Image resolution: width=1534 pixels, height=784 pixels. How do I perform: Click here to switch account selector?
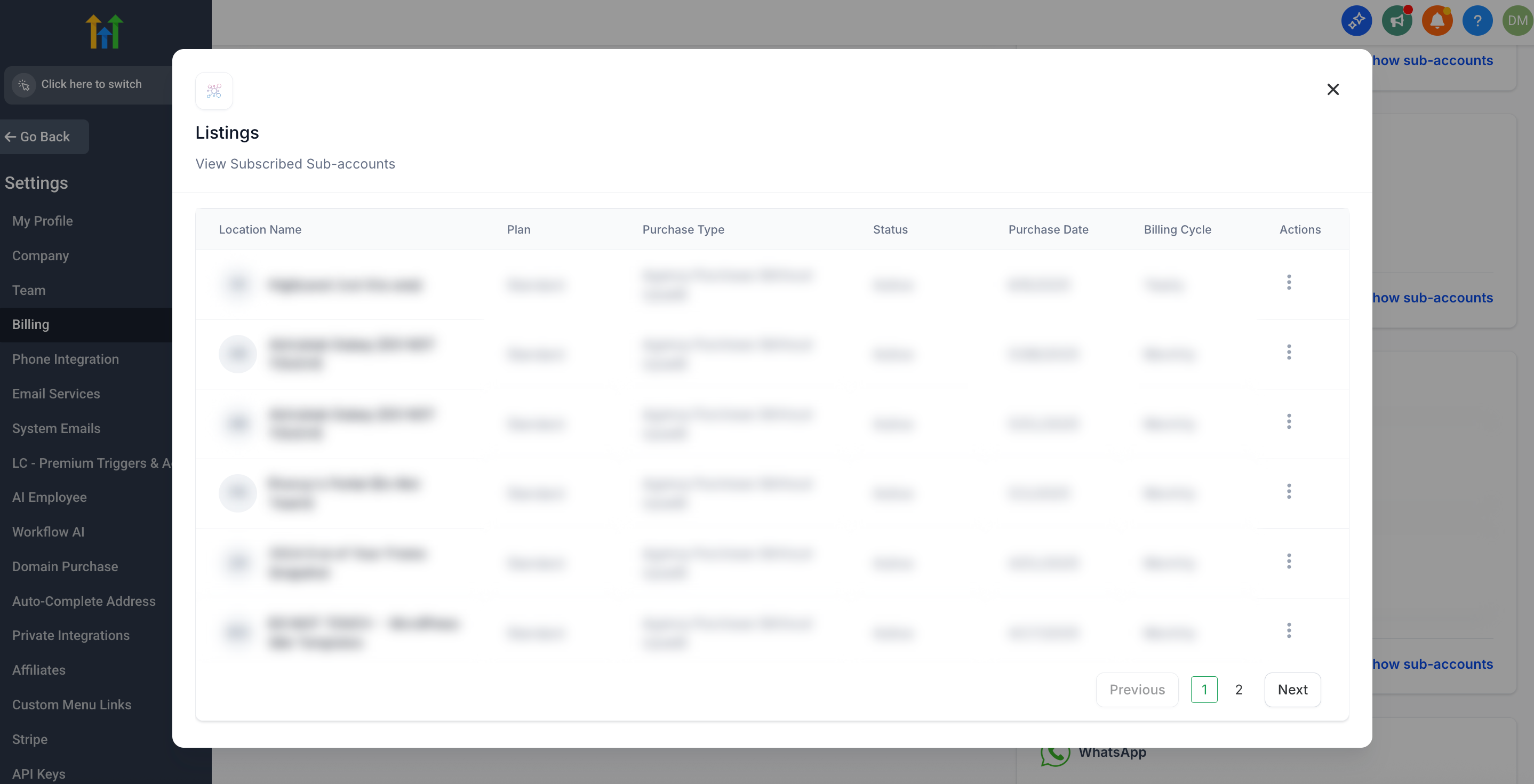91,84
